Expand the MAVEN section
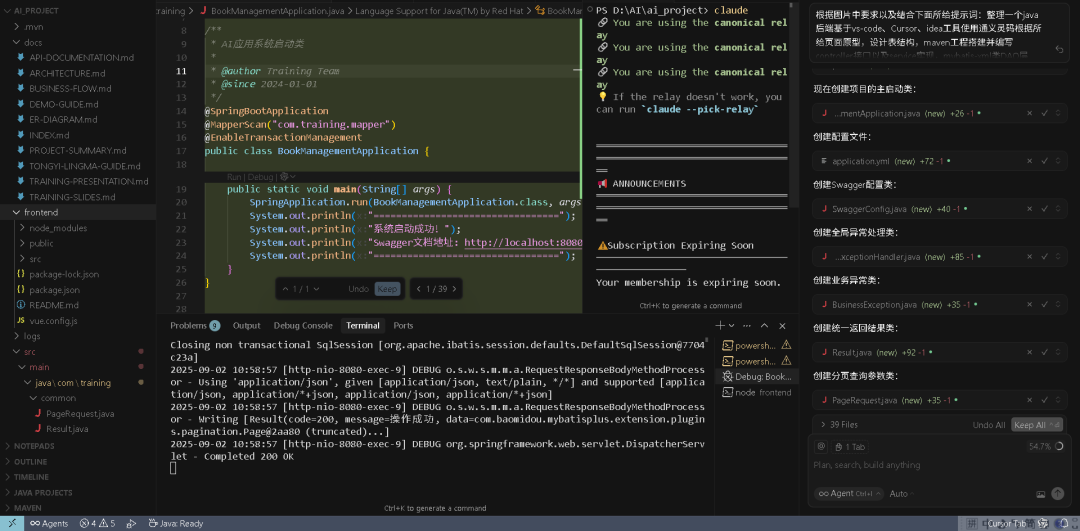1080x531 pixels. point(28,508)
